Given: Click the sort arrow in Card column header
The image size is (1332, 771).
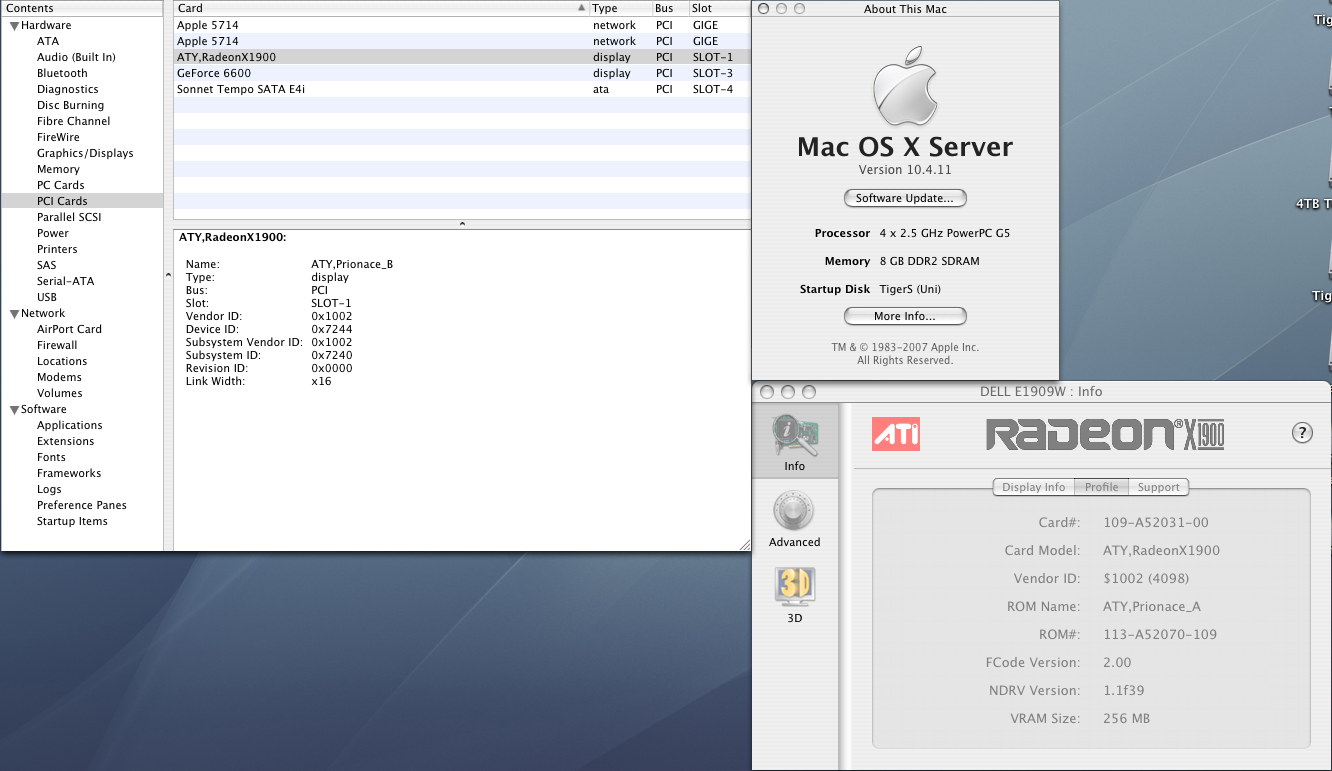Looking at the screenshot, I should (x=582, y=8).
